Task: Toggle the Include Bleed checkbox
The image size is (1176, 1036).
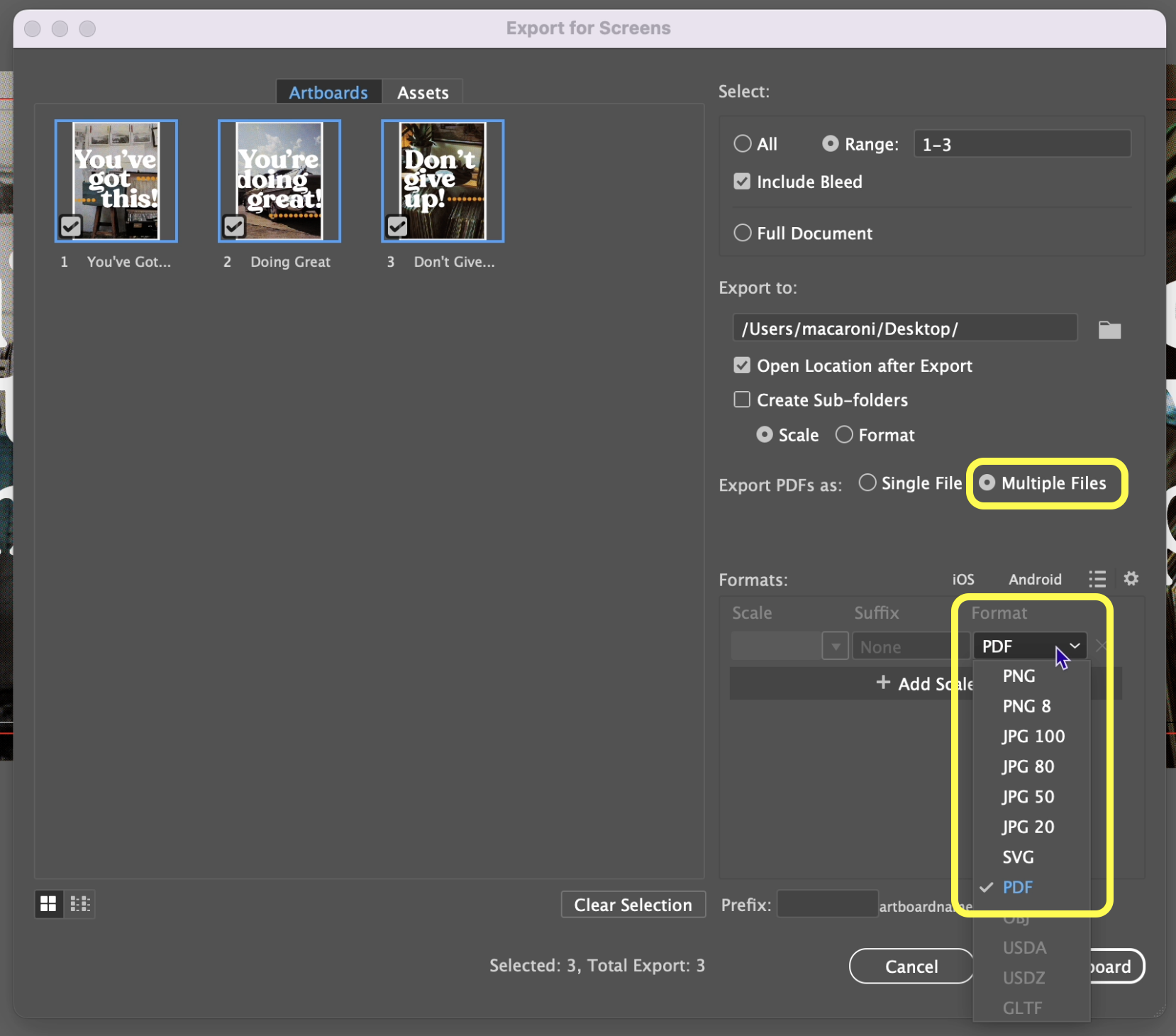Action: (742, 182)
